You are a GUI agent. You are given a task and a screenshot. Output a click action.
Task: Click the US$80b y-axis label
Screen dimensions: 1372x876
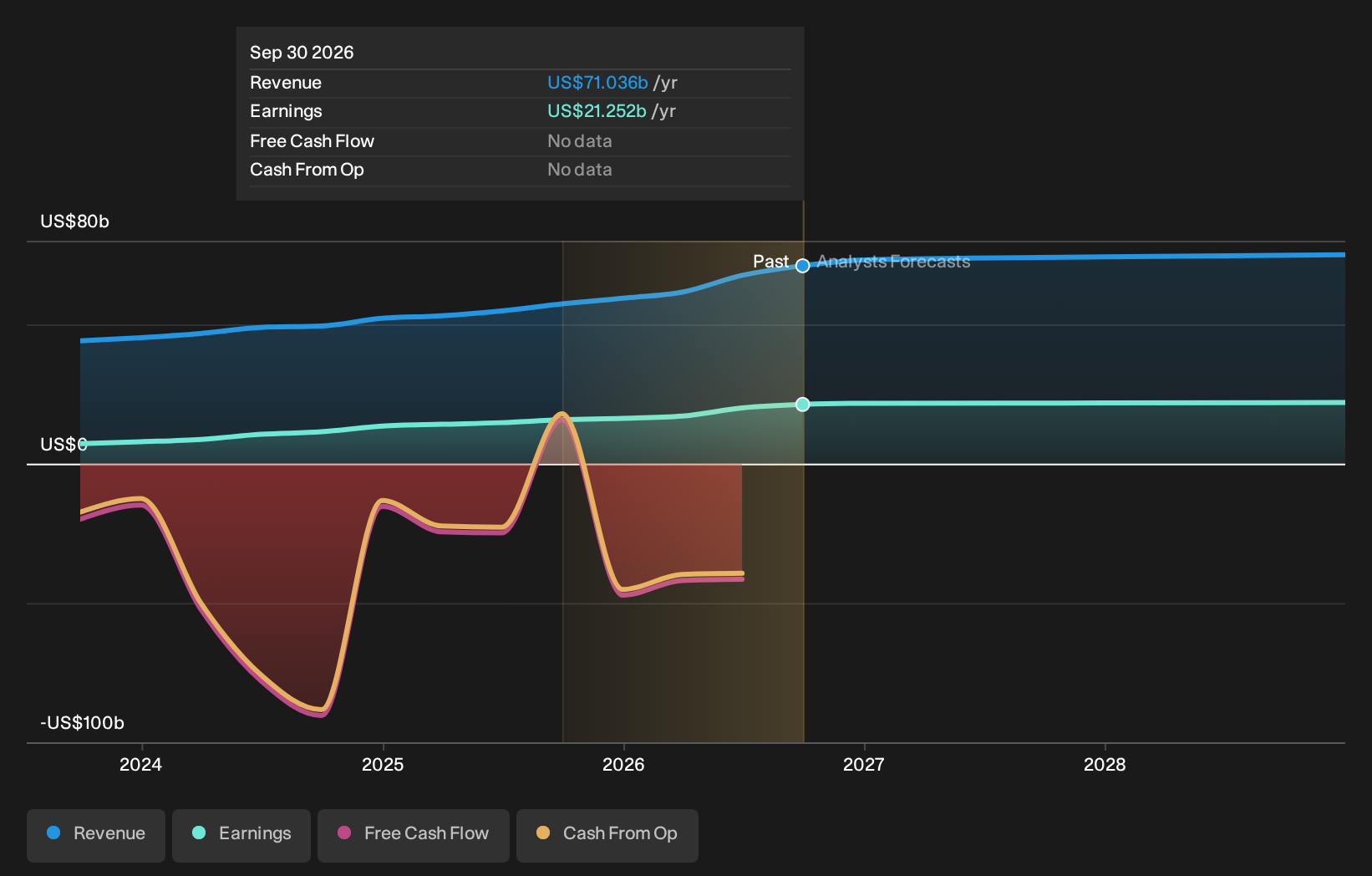[75, 222]
